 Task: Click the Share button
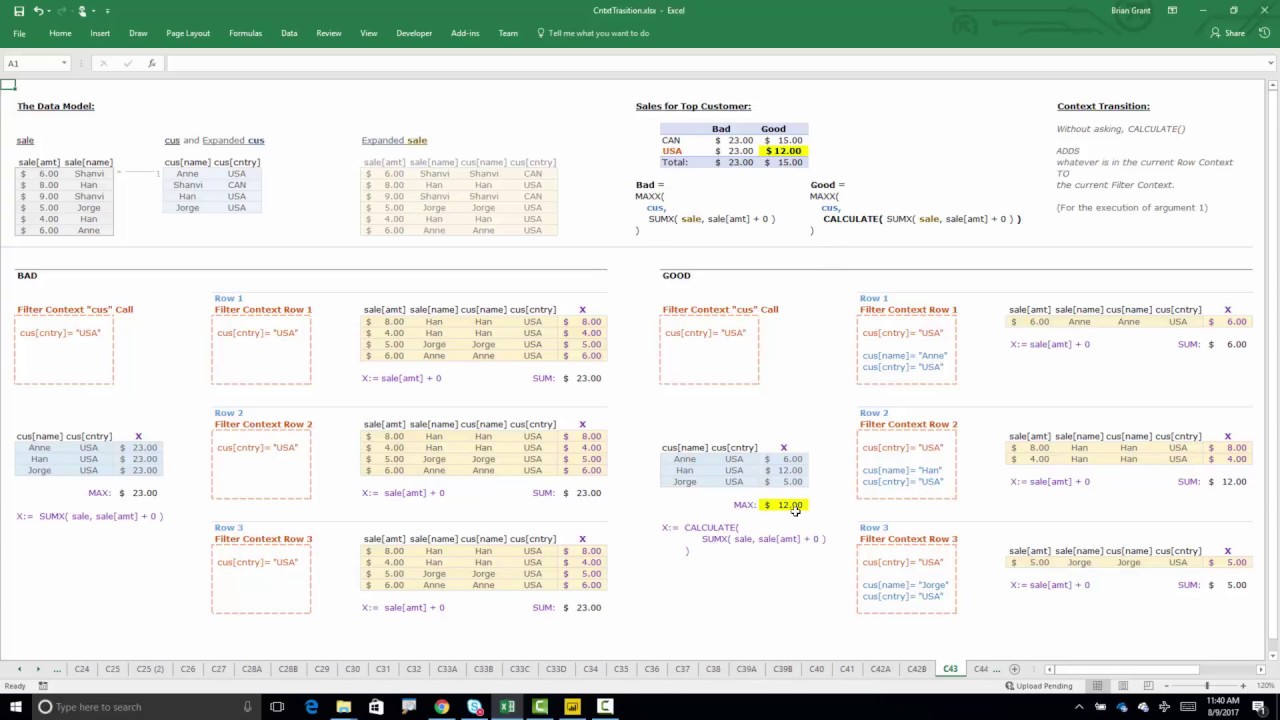tap(1228, 33)
